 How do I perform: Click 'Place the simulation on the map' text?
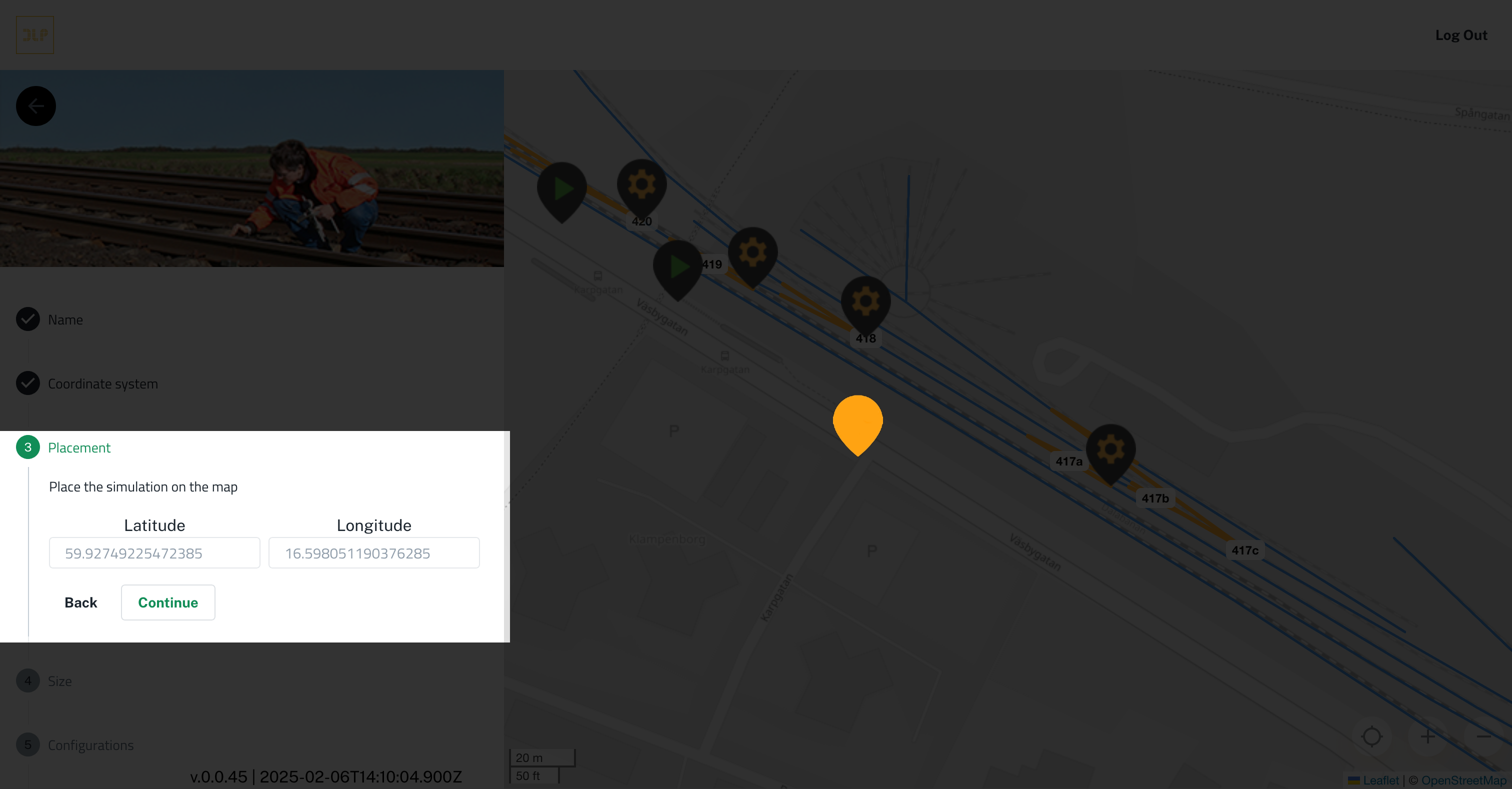click(x=143, y=486)
